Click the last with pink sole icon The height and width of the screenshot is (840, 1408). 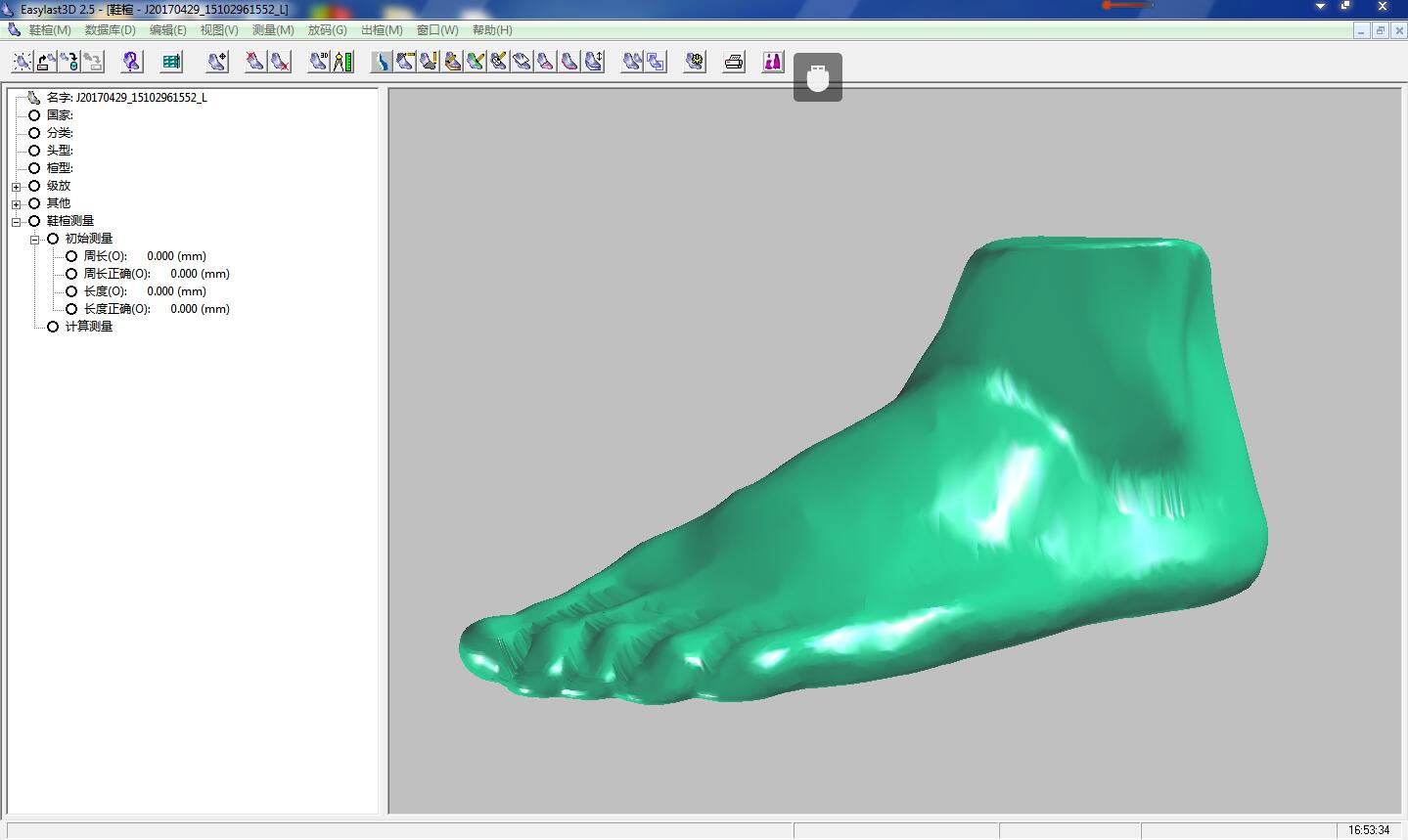tap(546, 62)
